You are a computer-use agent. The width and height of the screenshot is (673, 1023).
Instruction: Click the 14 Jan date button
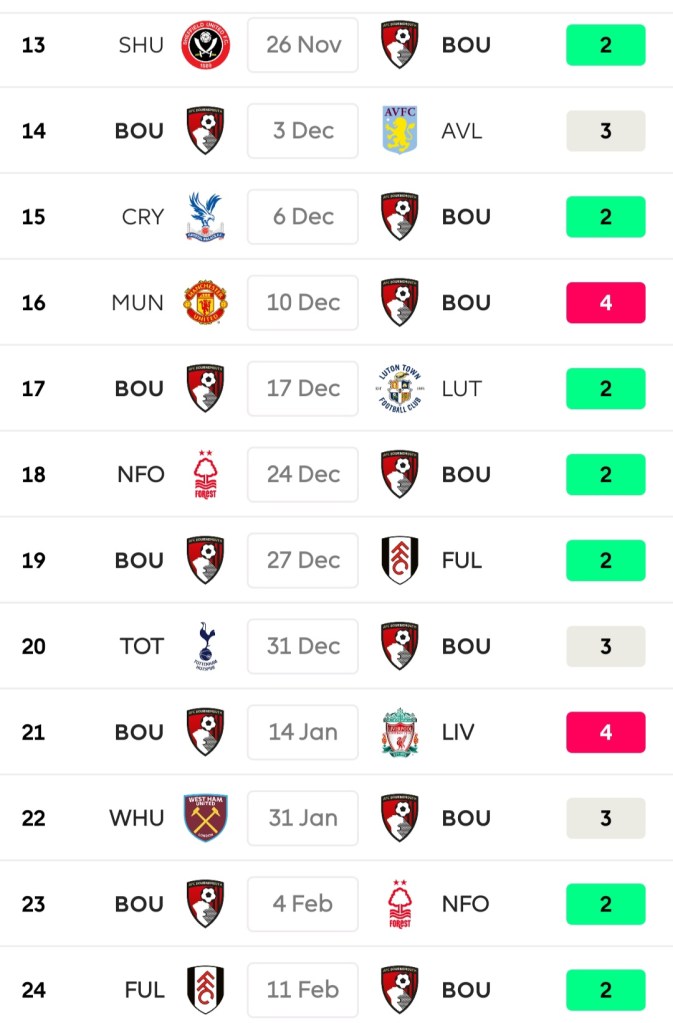(303, 733)
